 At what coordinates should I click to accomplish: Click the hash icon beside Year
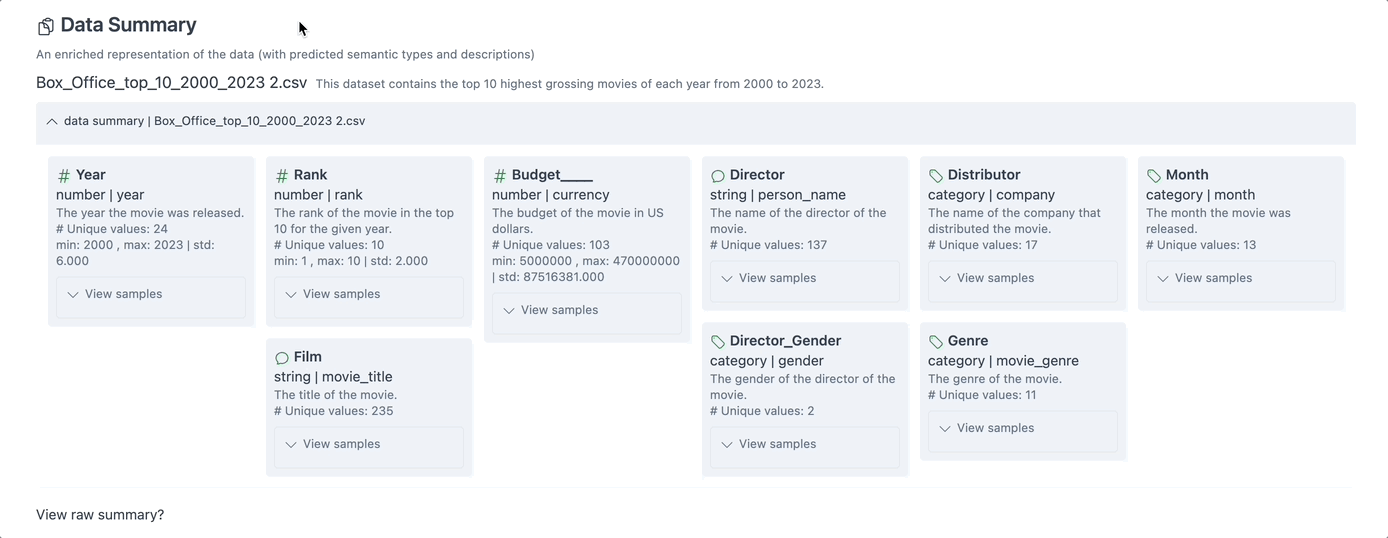[x=64, y=176]
